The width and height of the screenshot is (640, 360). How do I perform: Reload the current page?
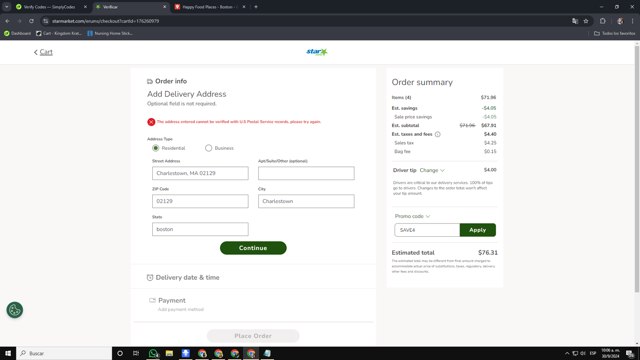[31, 21]
